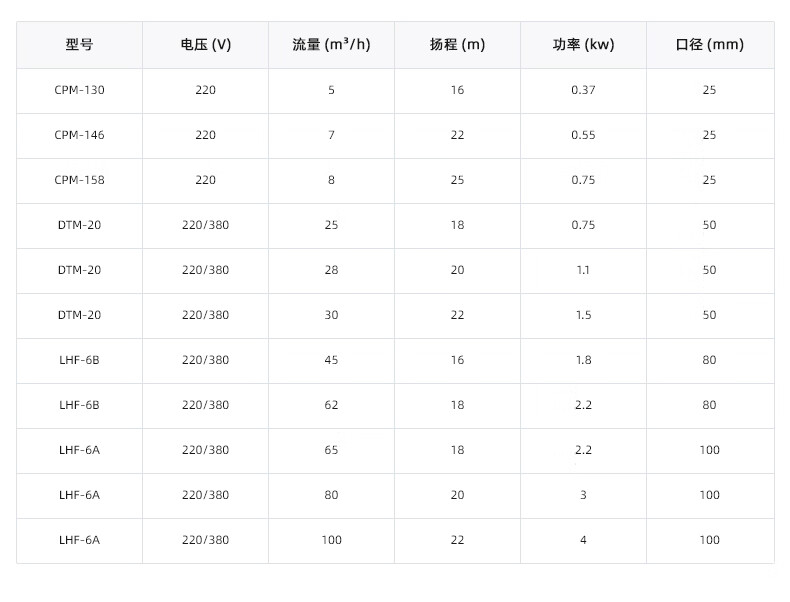Select the 3 kw power cell
The height and width of the screenshot is (602, 790).
click(583, 495)
